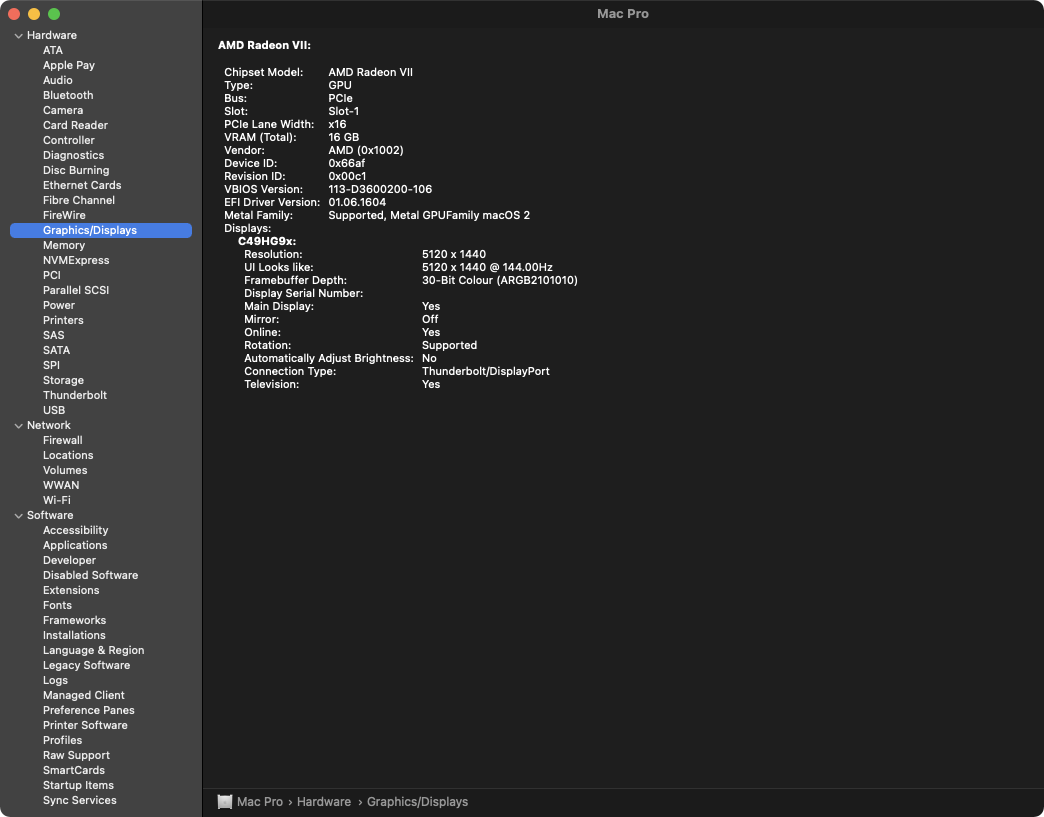Select Parallel SCSI in the sidebar

click(76, 290)
